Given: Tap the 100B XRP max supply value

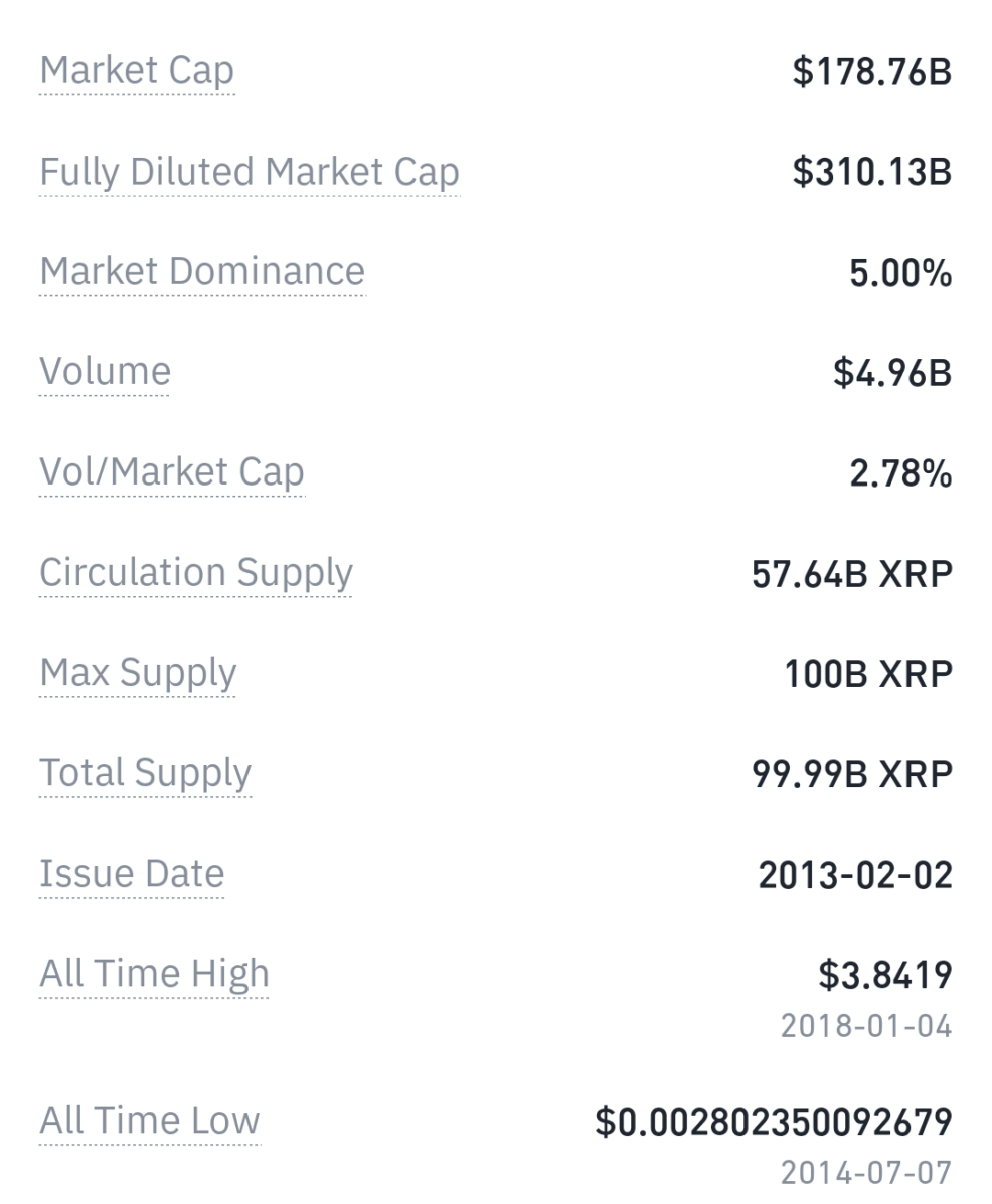Looking at the screenshot, I should [868, 674].
